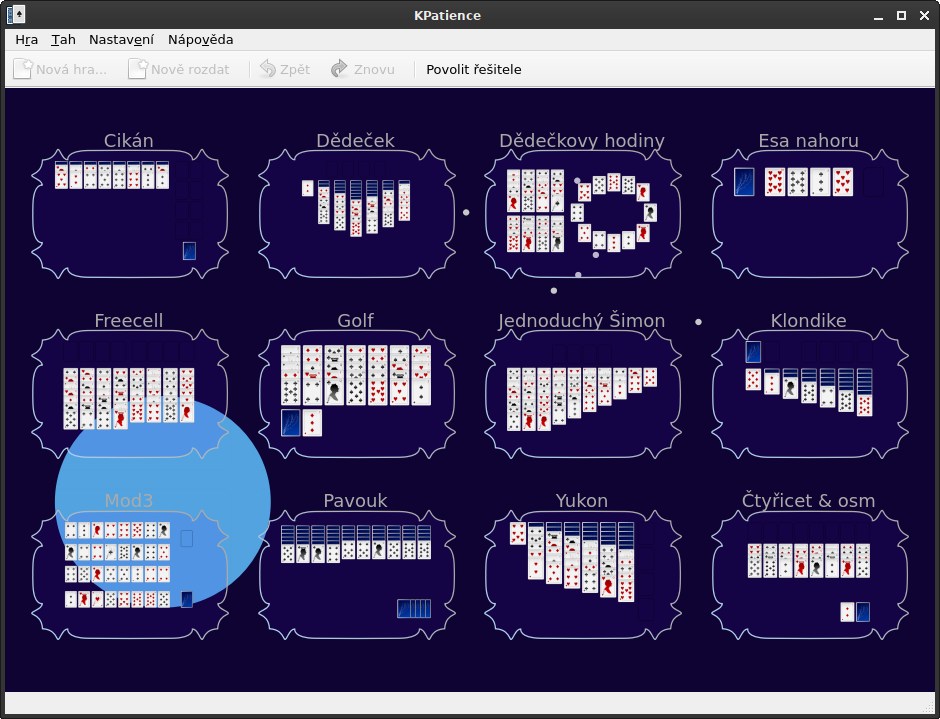
Task: Click the KPatience app icon in title bar
Action: 16,15
